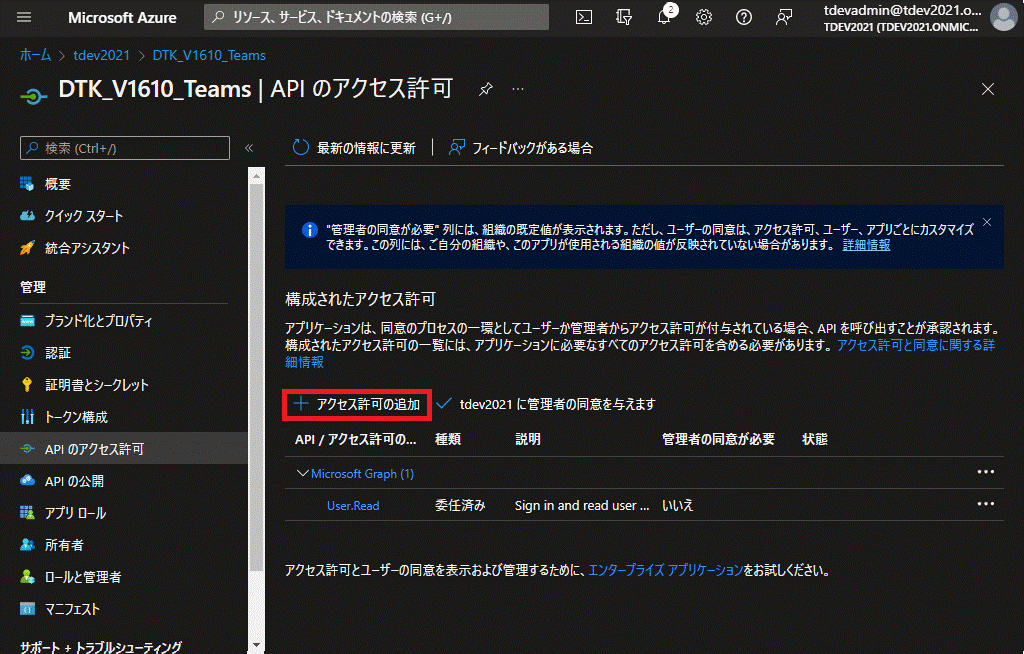Click the refresh icon for 最新の情報に更新
The height and width of the screenshot is (654, 1024).
(300, 148)
